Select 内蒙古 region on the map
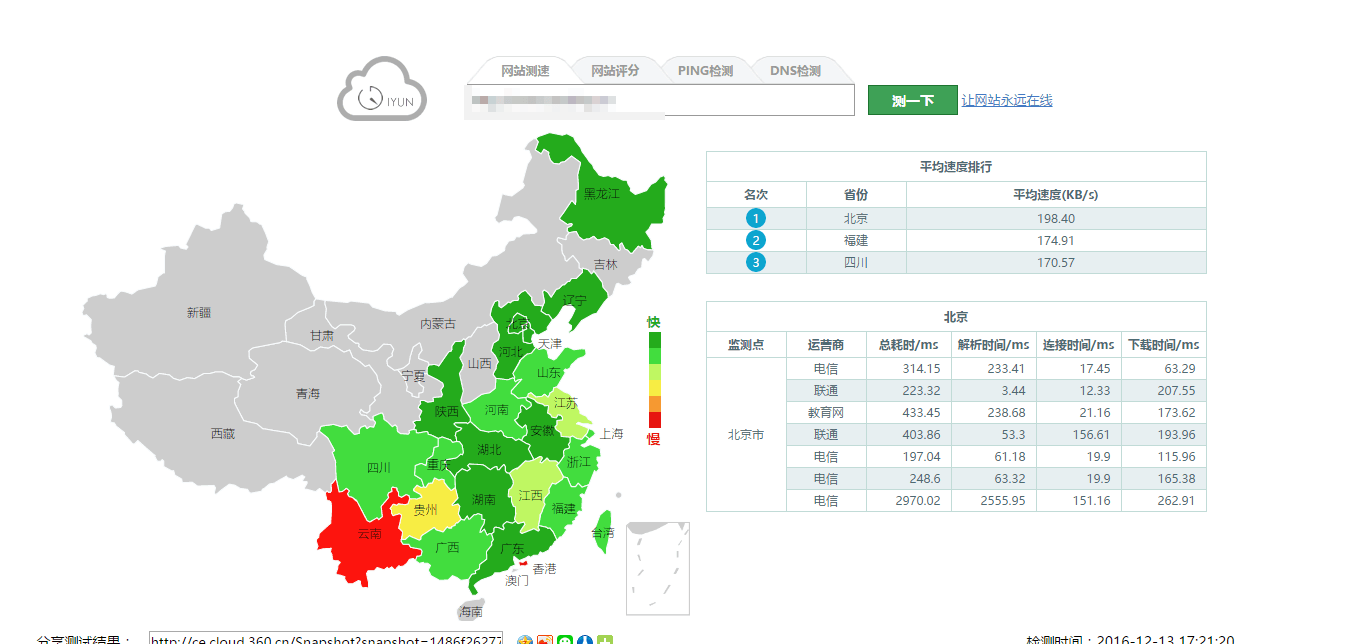 [x=437, y=324]
